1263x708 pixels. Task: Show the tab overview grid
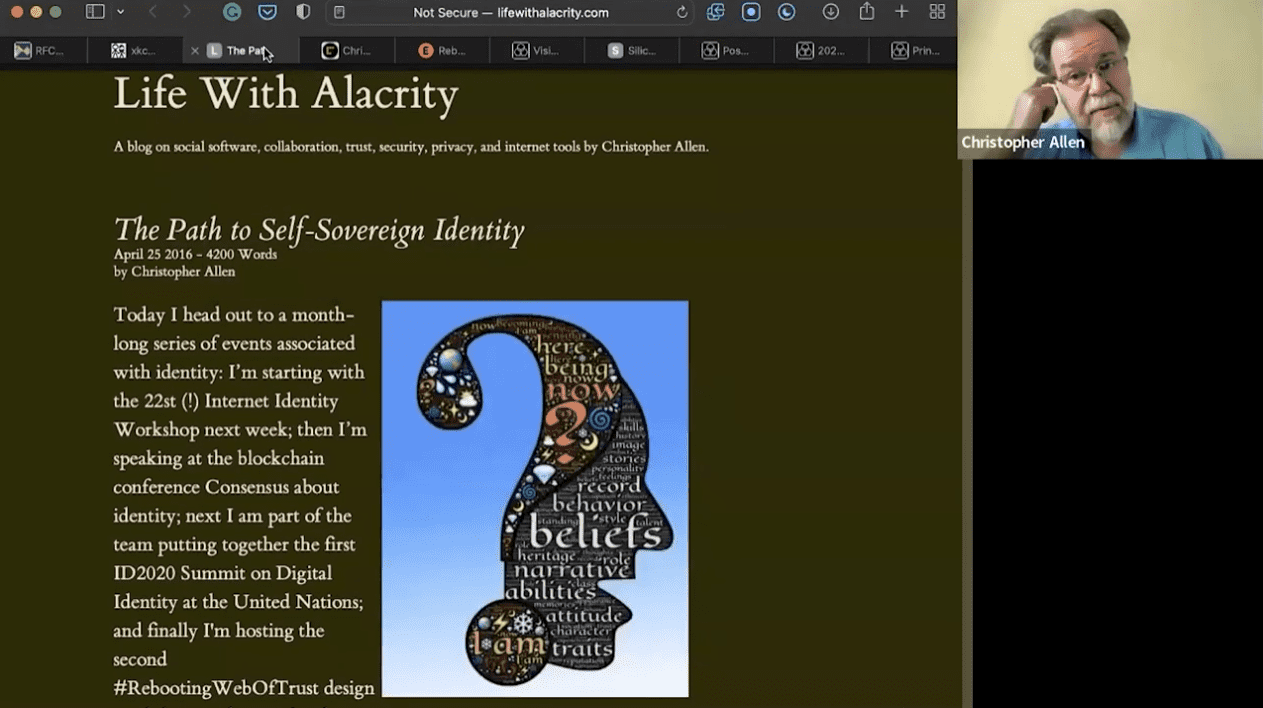click(937, 12)
